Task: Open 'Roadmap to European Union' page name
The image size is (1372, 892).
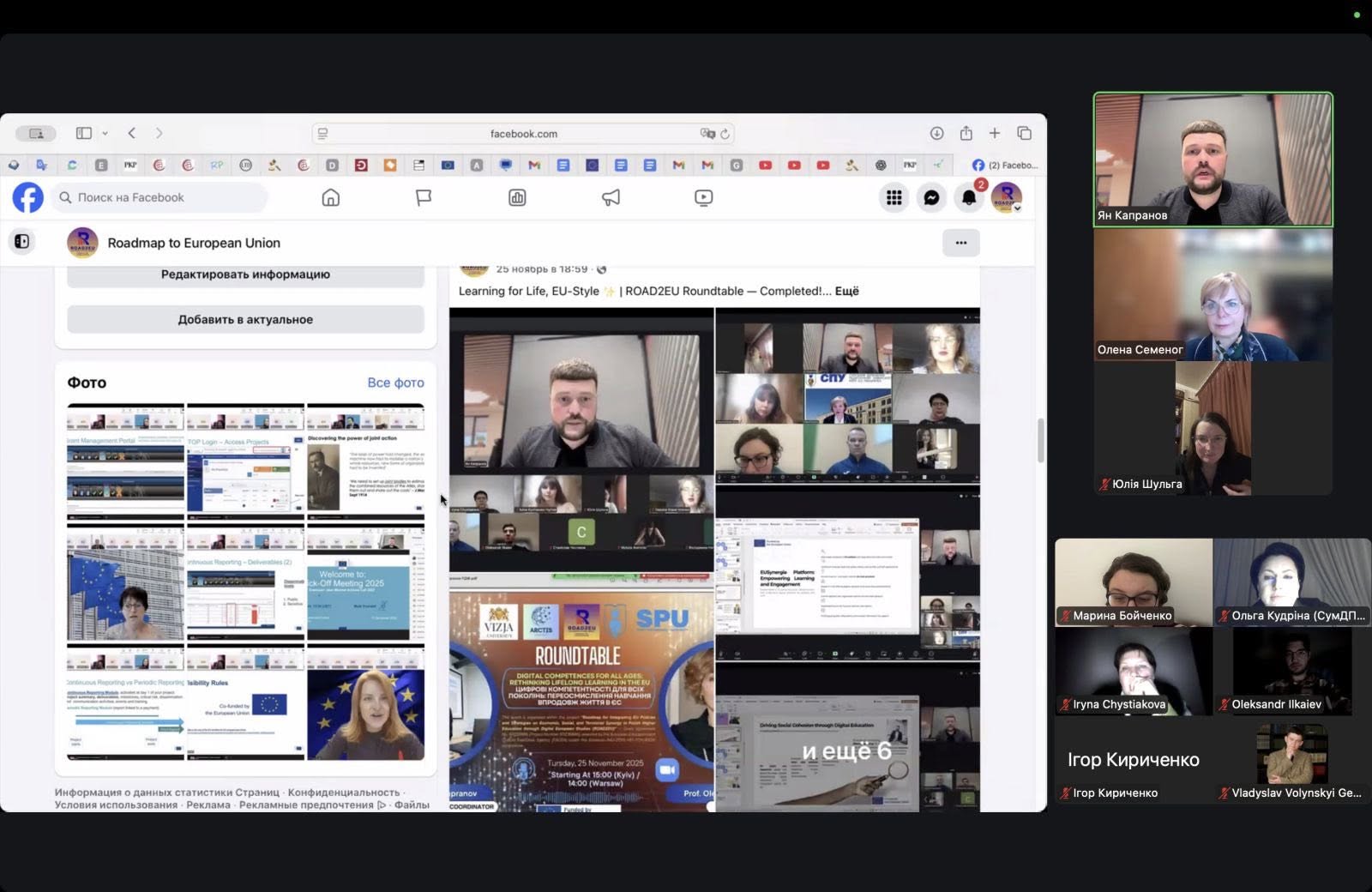Action: [194, 243]
